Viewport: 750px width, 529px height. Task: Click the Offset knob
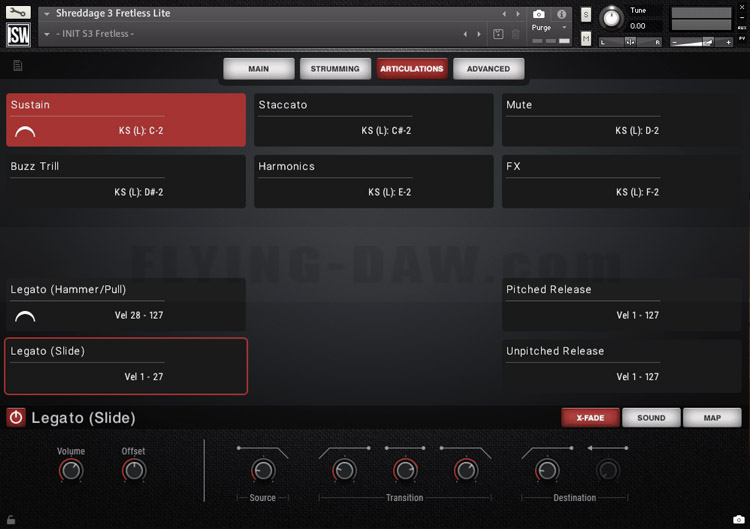click(134, 471)
